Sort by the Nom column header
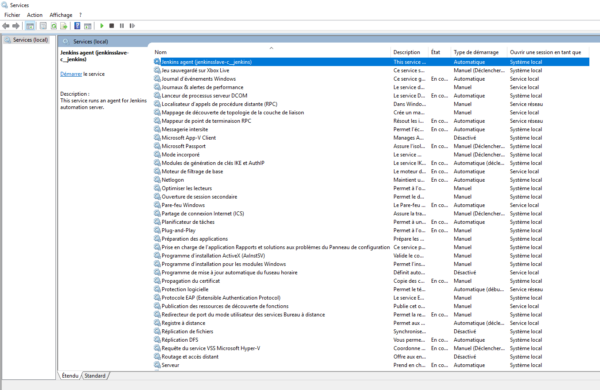Screen dimensions: 600x390 (x=161, y=52)
